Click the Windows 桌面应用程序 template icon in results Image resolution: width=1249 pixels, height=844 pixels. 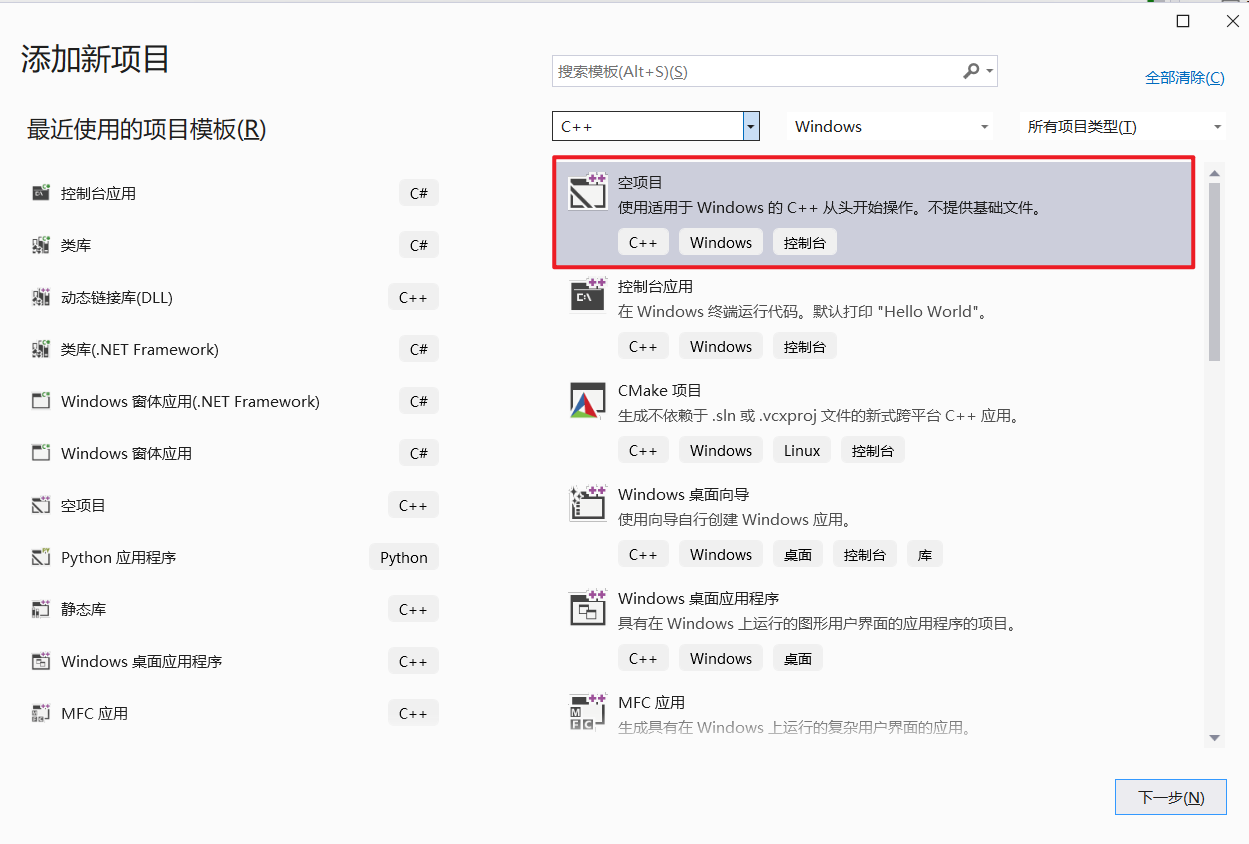[x=588, y=607]
